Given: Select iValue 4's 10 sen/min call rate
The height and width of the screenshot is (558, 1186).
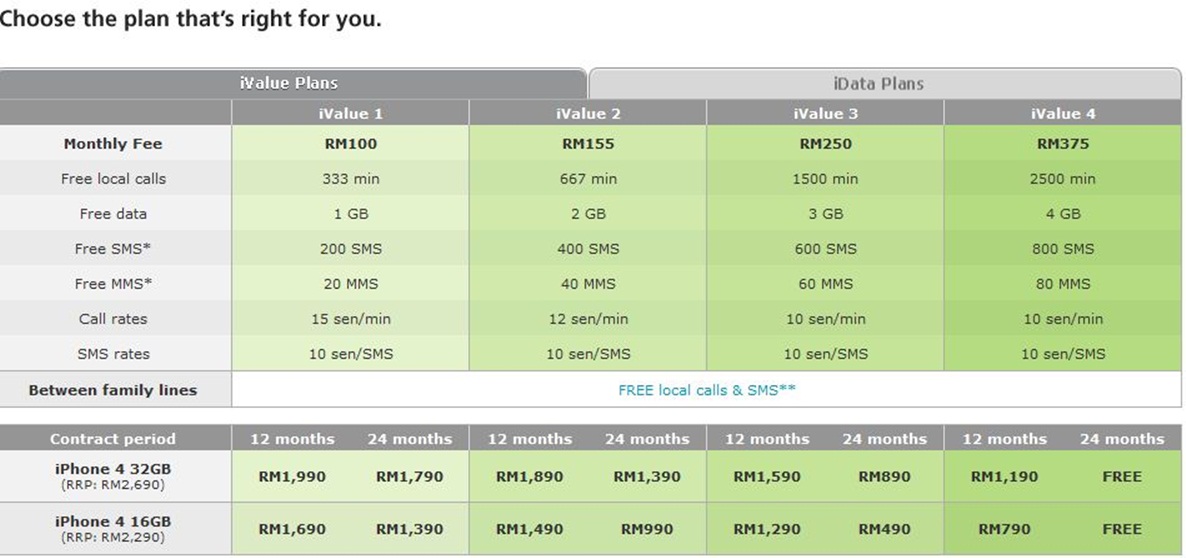Looking at the screenshot, I should tap(1063, 318).
